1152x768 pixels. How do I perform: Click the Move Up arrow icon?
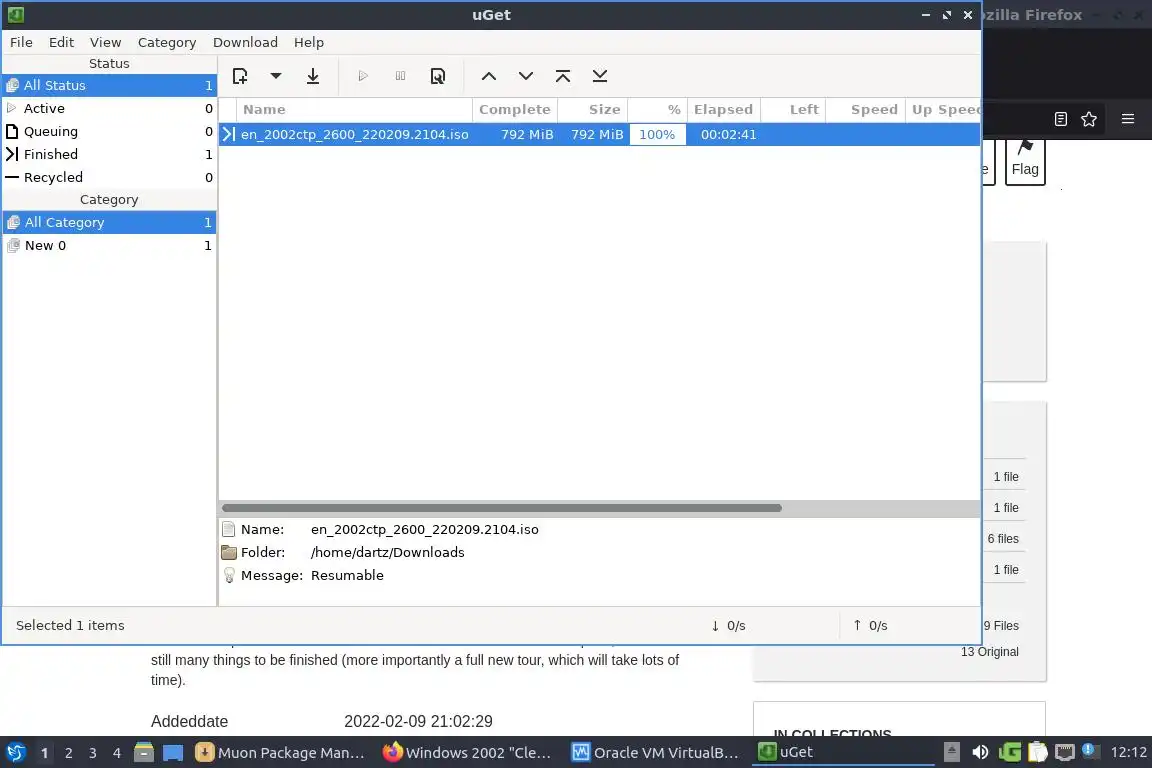(489, 76)
